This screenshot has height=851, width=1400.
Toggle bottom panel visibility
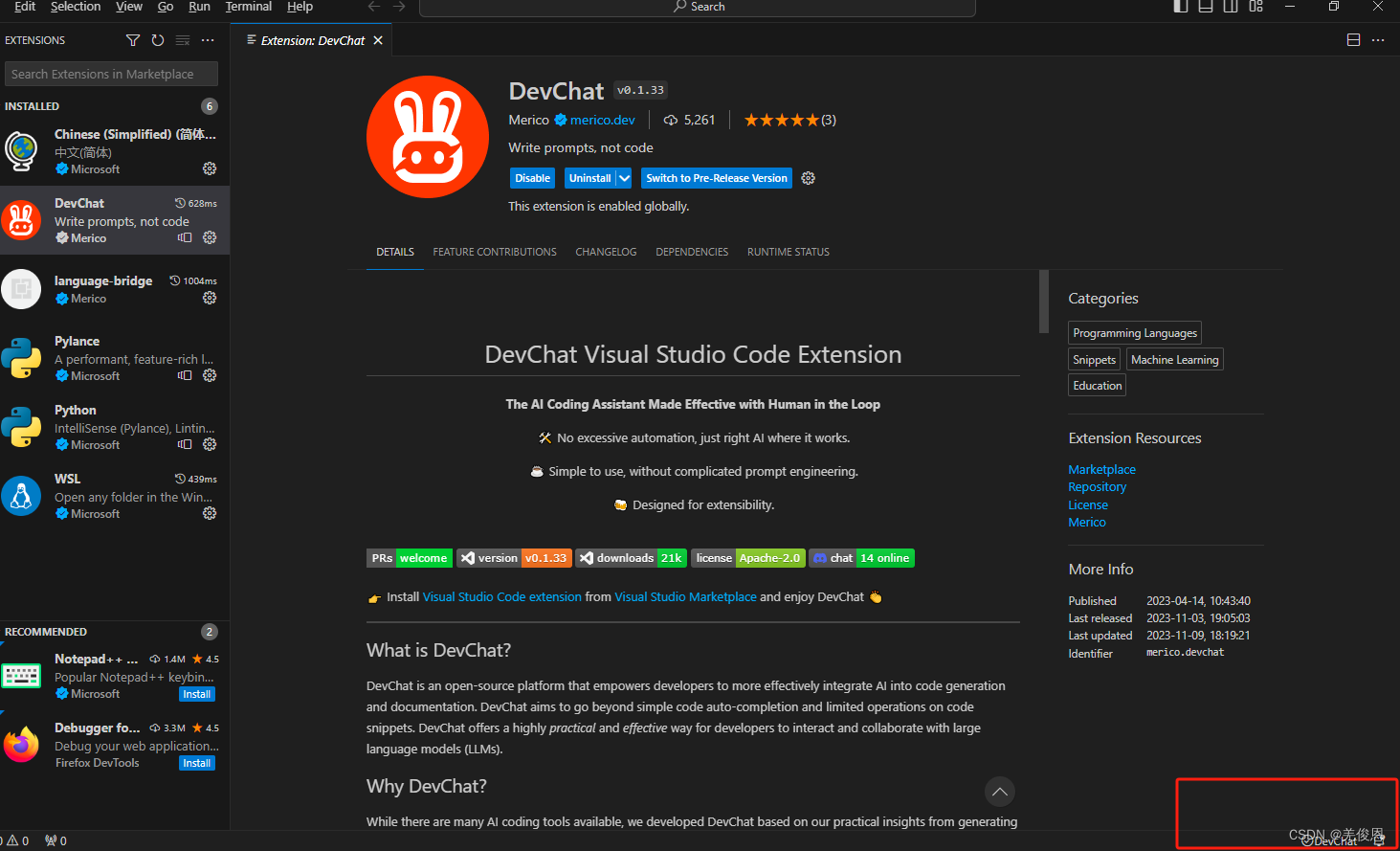(1206, 6)
